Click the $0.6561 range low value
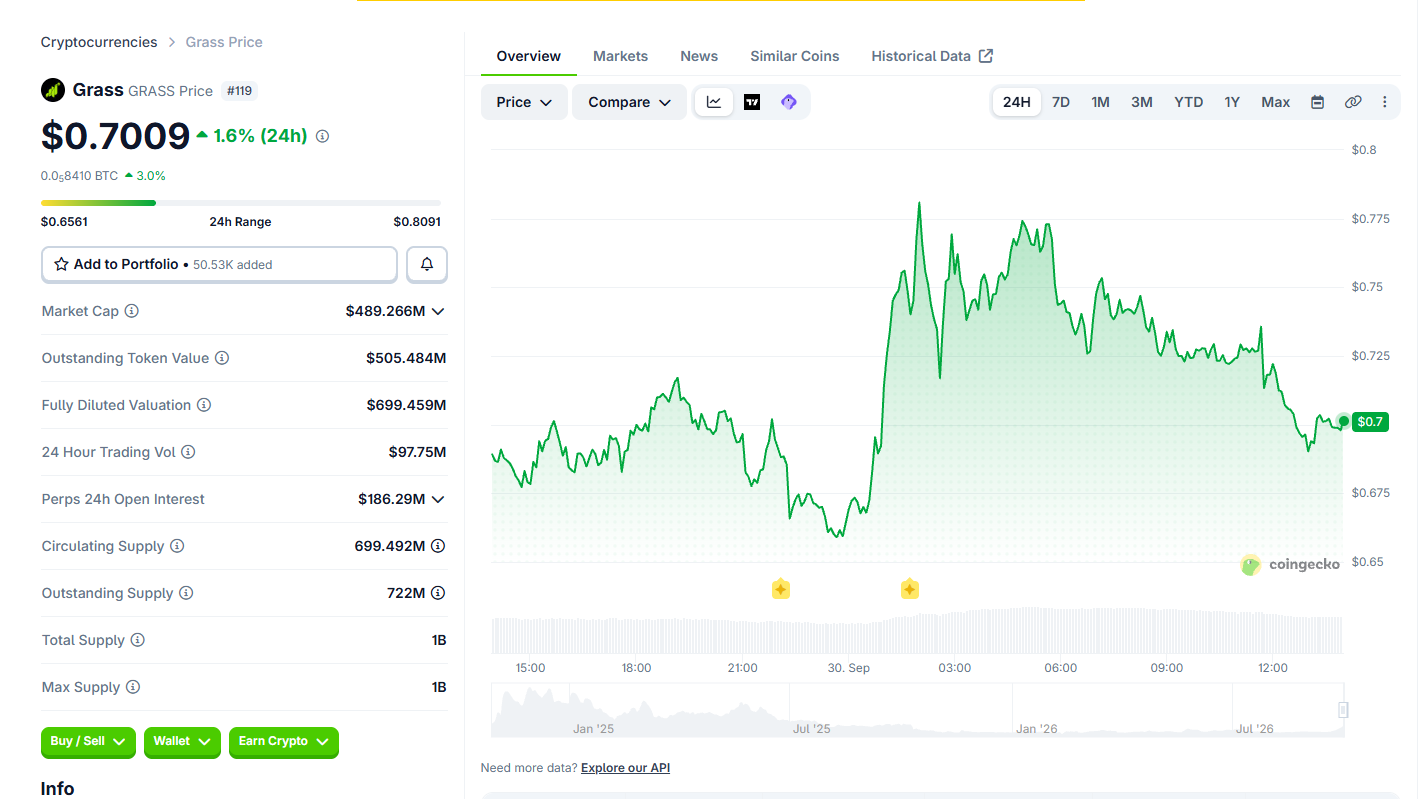Screen dimensions: 1422x799 click(64, 222)
